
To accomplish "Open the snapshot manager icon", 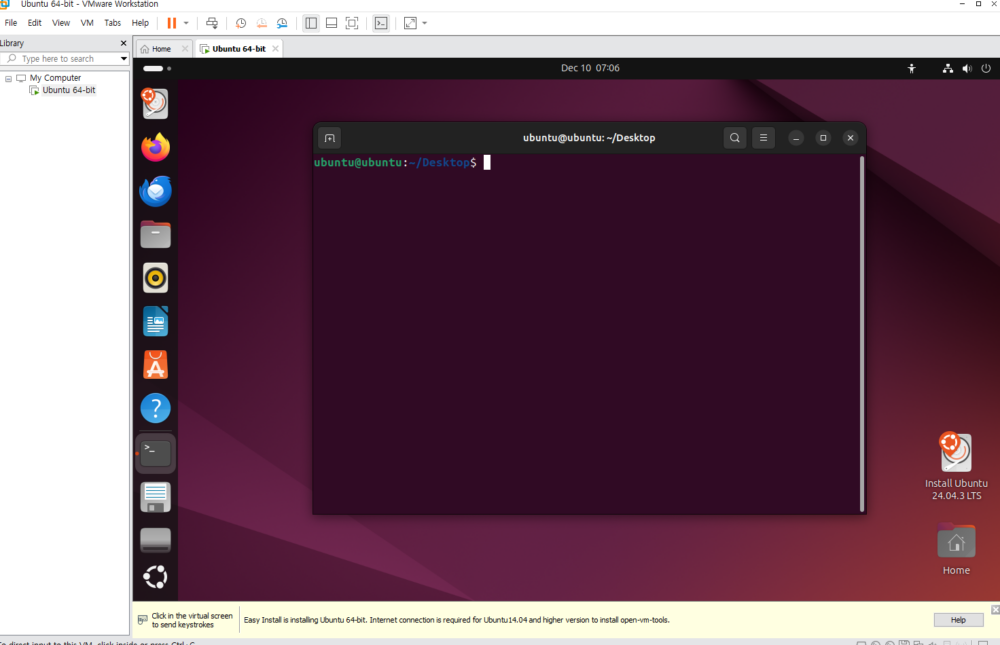I will [x=283, y=22].
